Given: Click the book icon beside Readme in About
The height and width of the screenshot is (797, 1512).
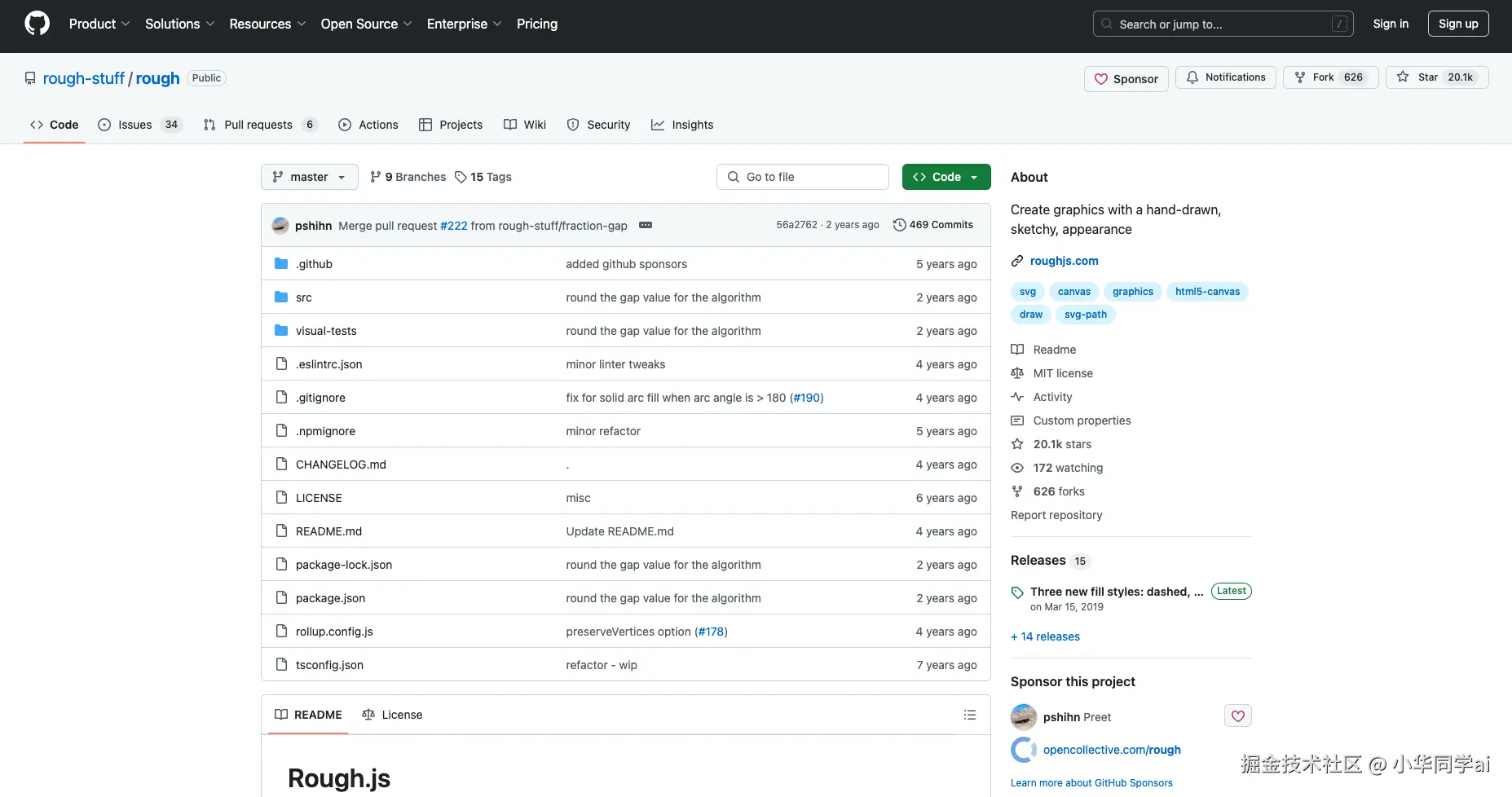Looking at the screenshot, I should tap(1017, 350).
